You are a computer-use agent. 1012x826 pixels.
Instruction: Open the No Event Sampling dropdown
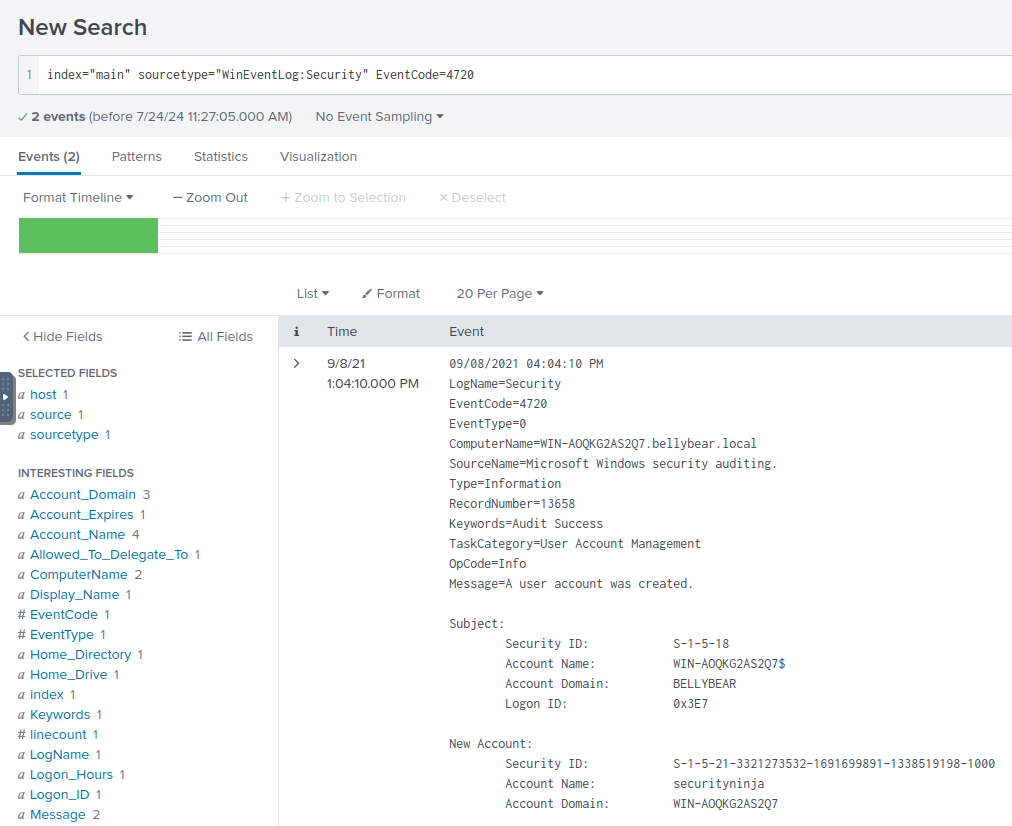click(379, 117)
